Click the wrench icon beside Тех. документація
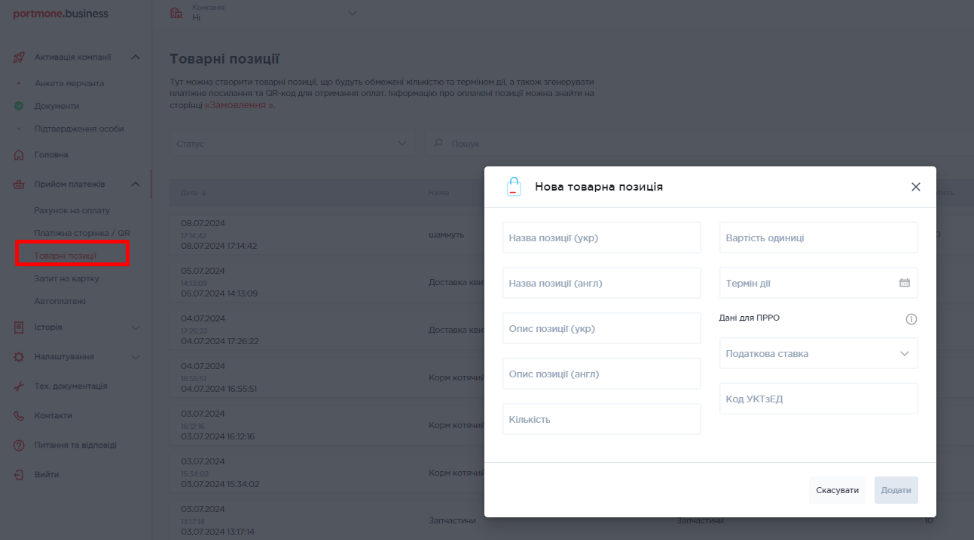 pyautogui.click(x=19, y=386)
